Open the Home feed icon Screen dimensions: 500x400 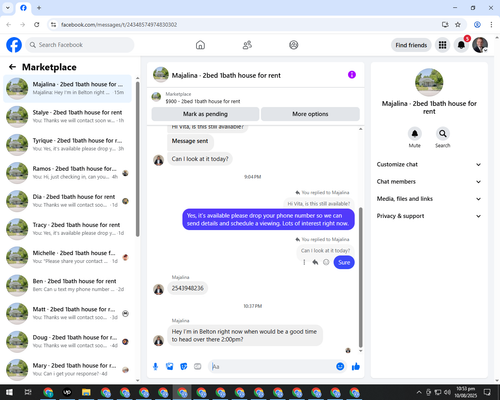[x=200, y=45]
